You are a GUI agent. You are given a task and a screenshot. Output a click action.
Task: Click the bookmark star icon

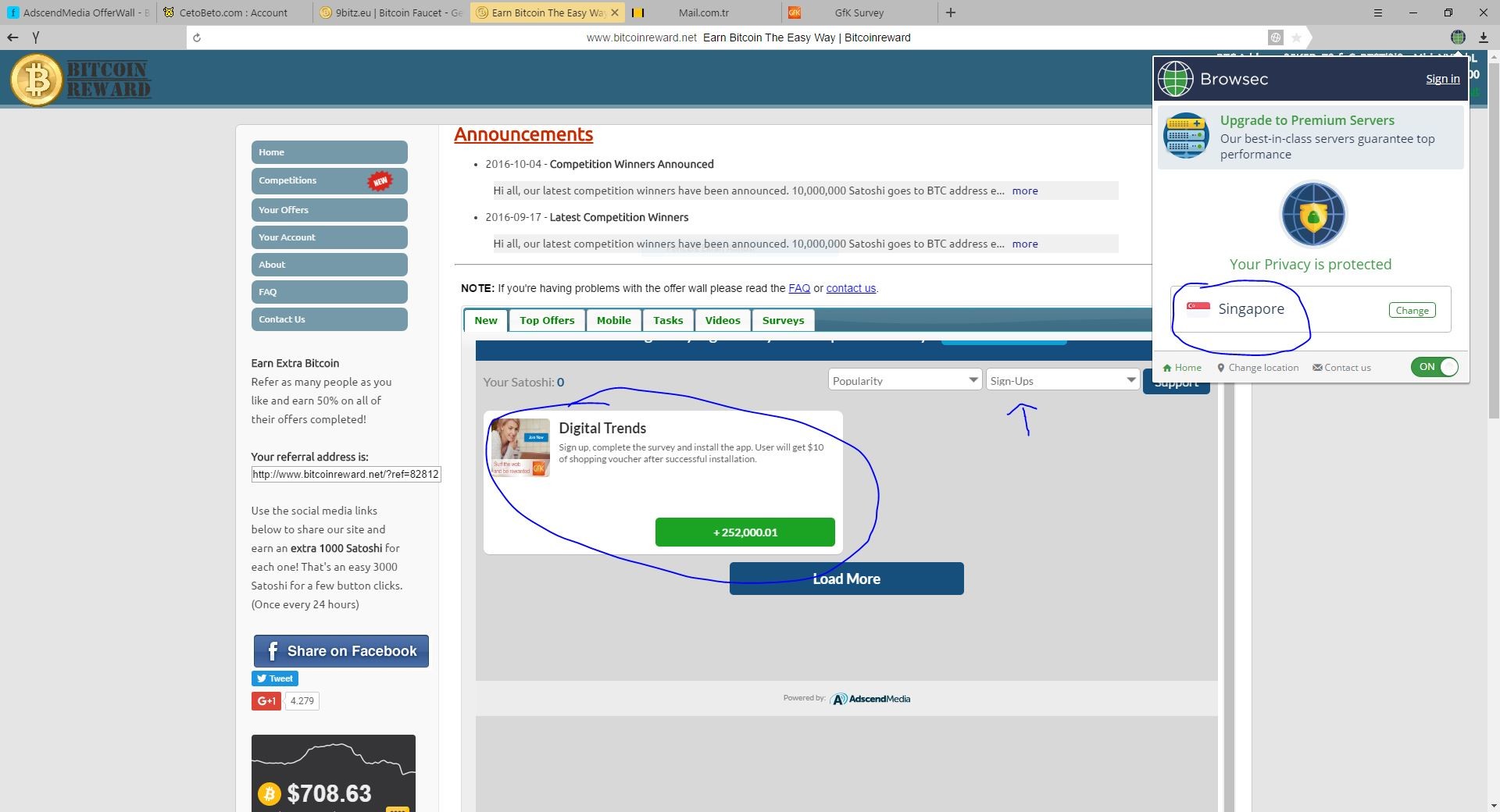(x=1296, y=37)
